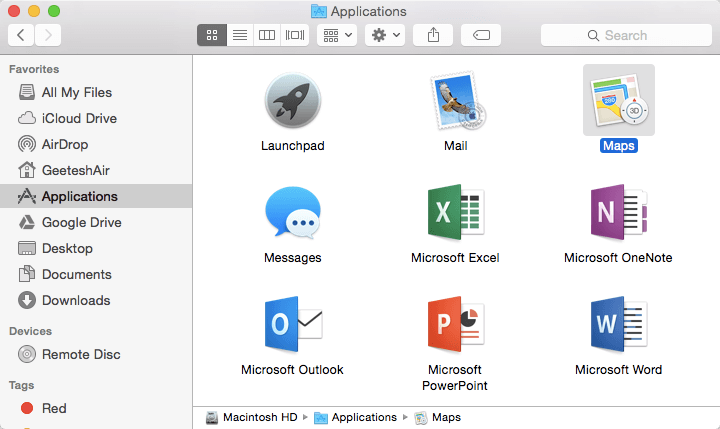Image resolution: width=720 pixels, height=429 pixels.
Task: Open the item arrangement dropdown
Action: pyautogui.click(x=336, y=35)
